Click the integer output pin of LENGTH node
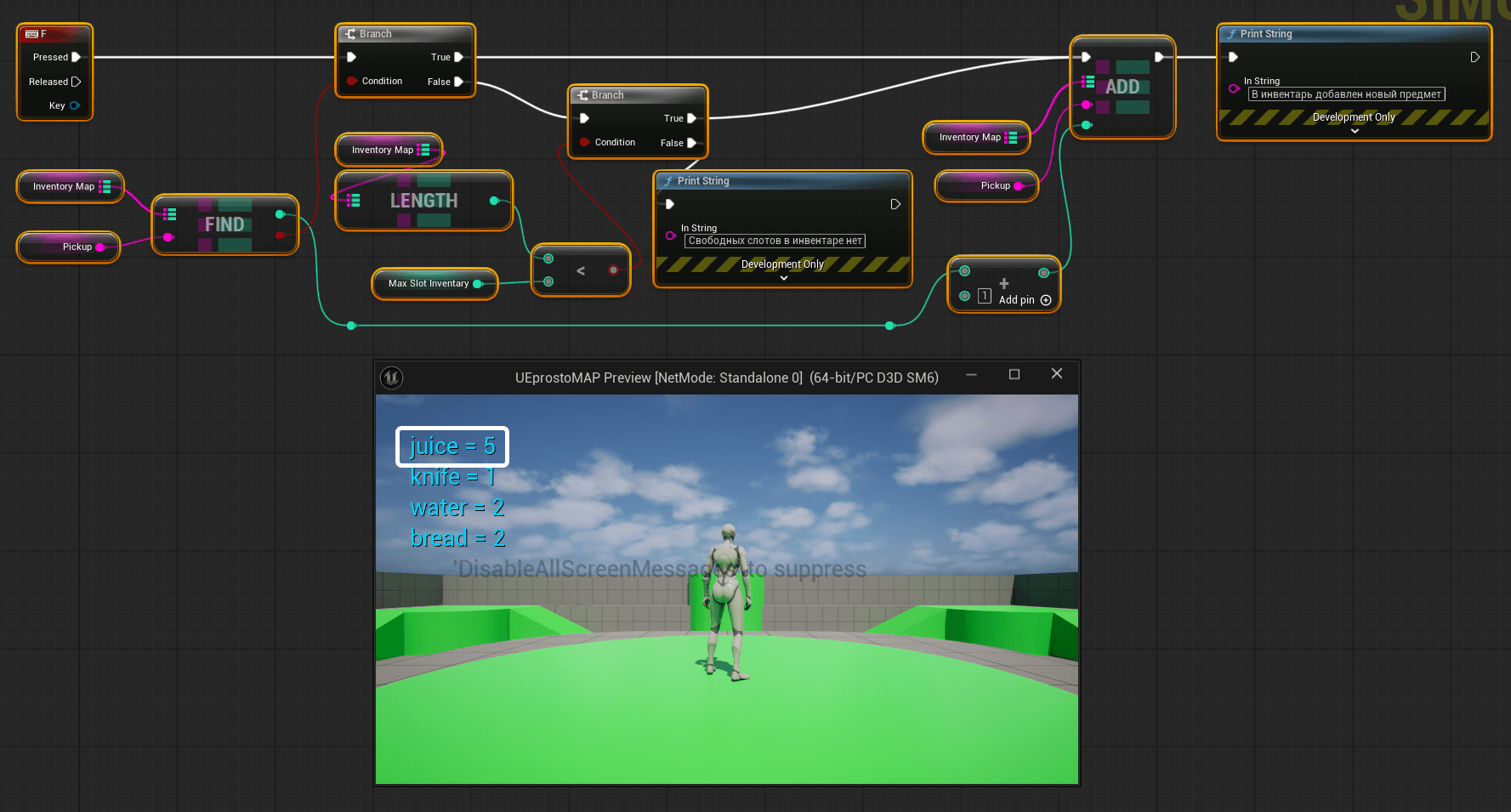Screen dimensions: 1511x812 pos(494,201)
